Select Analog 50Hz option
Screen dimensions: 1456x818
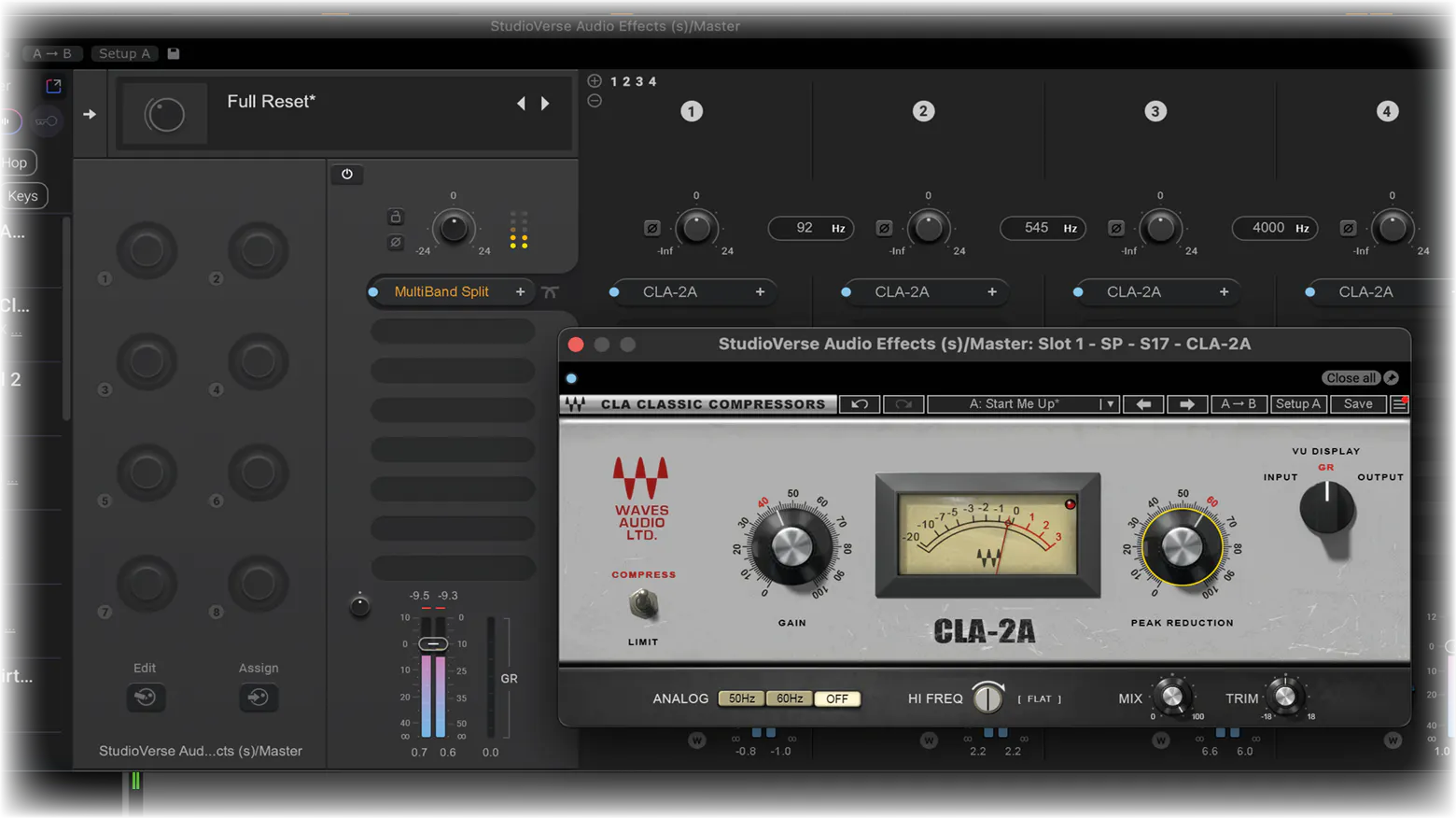(x=742, y=698)
